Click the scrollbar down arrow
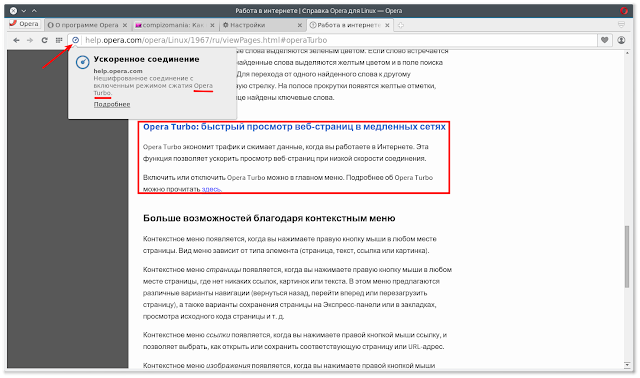The width and height of the screenshot is (640, 378). point(627,365)
